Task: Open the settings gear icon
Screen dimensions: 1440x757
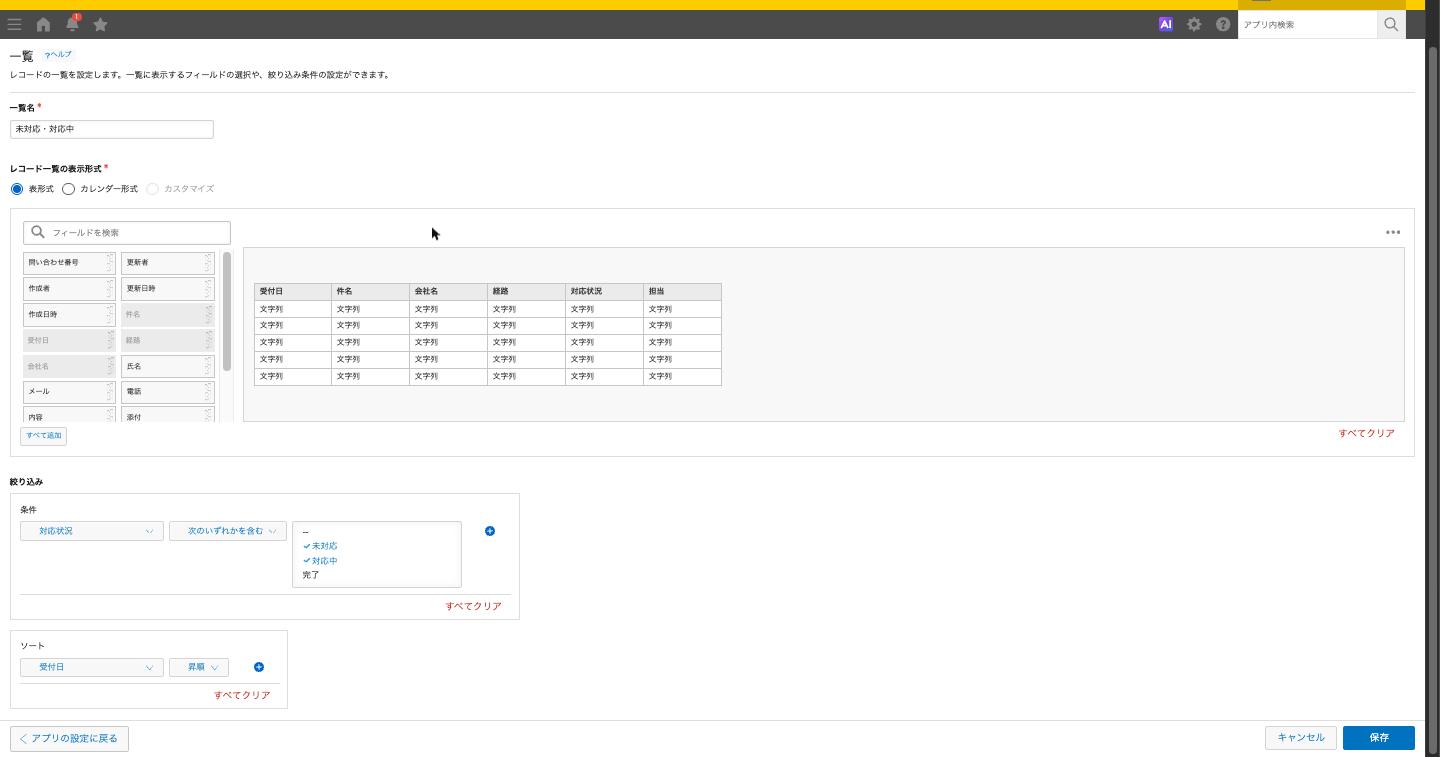Action: [1194, 24]
